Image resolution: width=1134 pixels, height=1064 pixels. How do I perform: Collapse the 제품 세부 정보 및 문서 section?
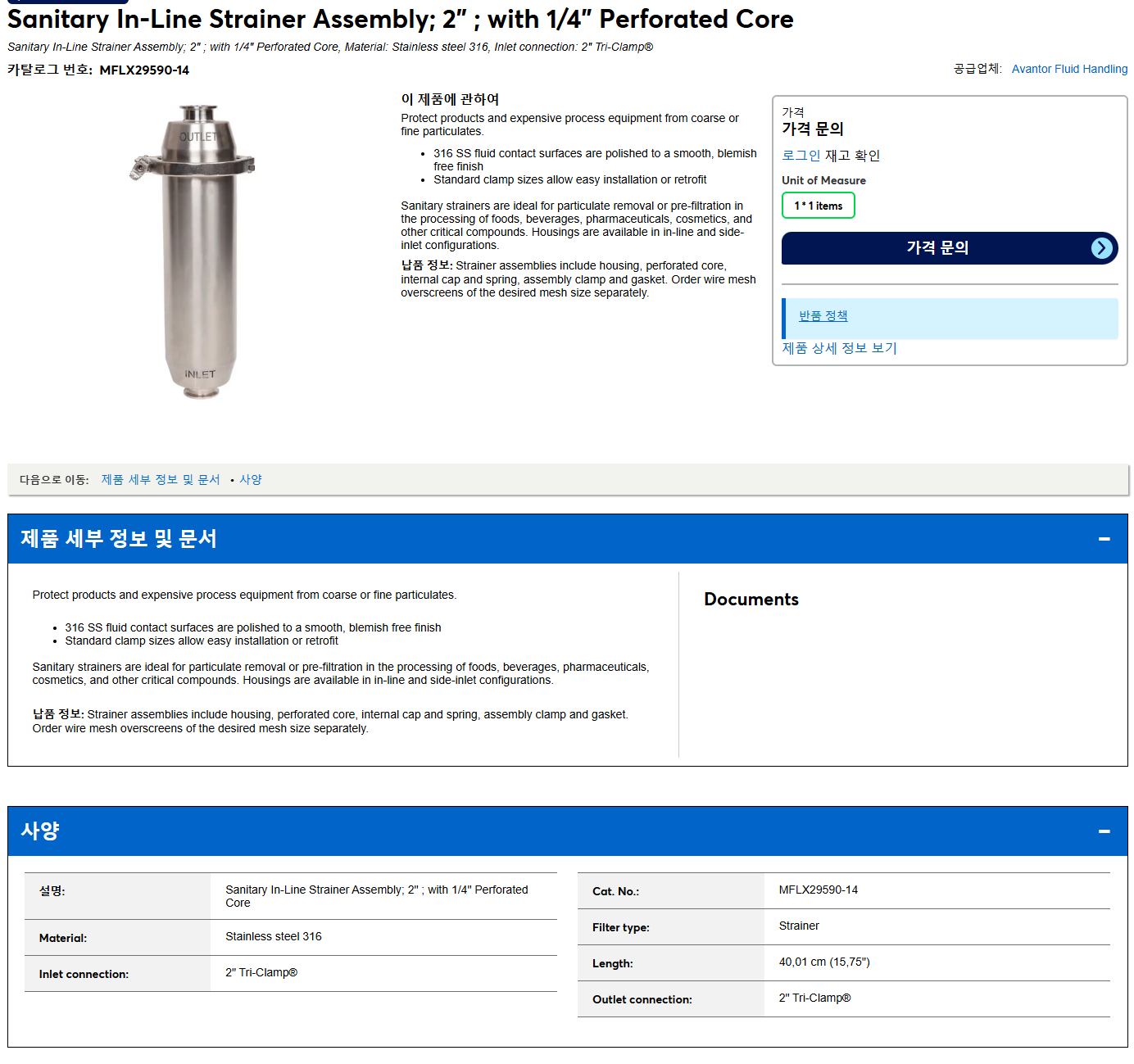pos(1104,539)
